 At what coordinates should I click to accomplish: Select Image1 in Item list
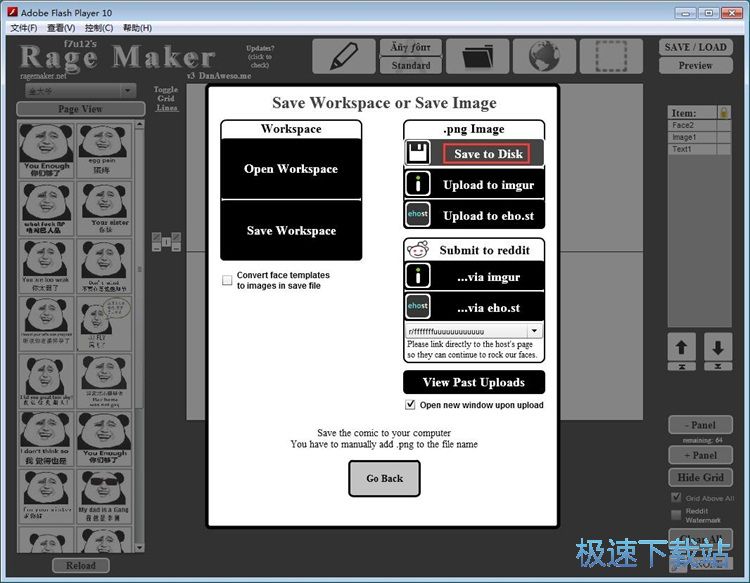coord(692,137)
